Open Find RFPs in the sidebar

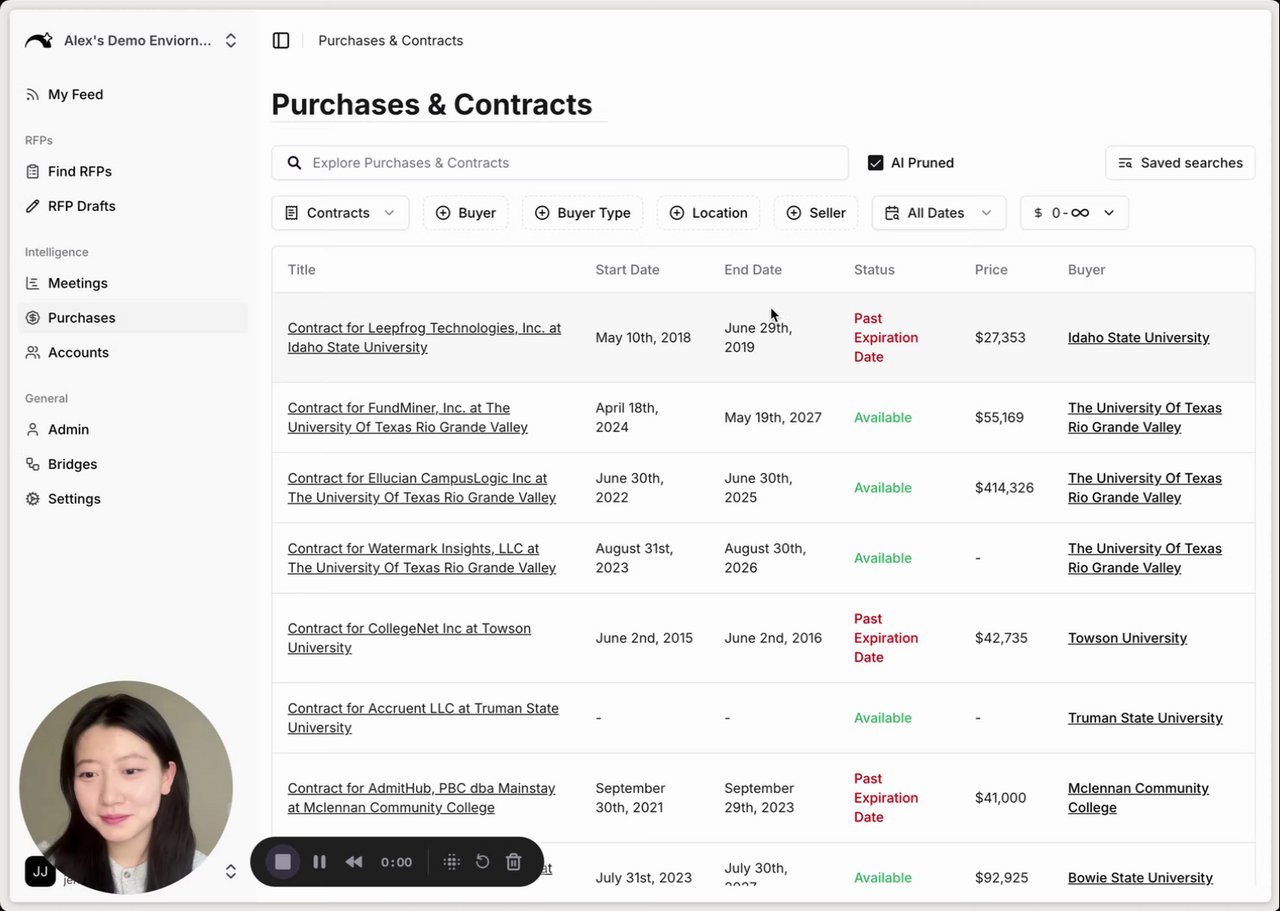click(79, 171)
